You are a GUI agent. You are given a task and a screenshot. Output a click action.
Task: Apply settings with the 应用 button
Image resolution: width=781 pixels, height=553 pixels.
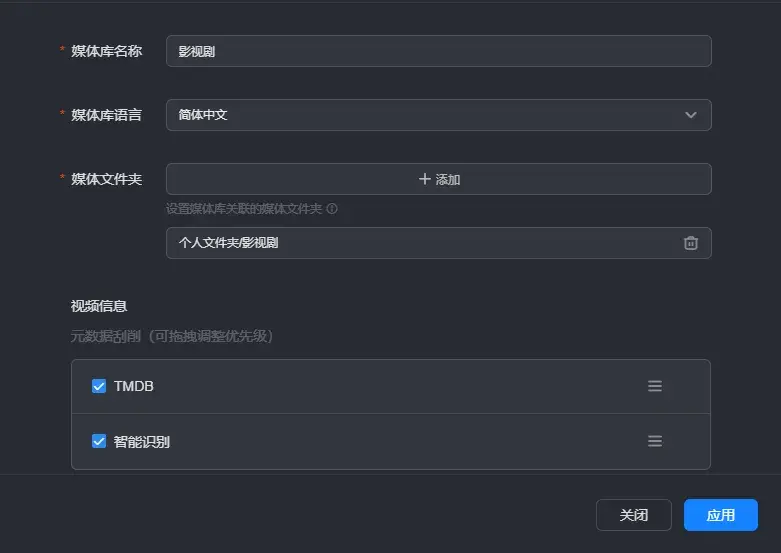[720, 515]
